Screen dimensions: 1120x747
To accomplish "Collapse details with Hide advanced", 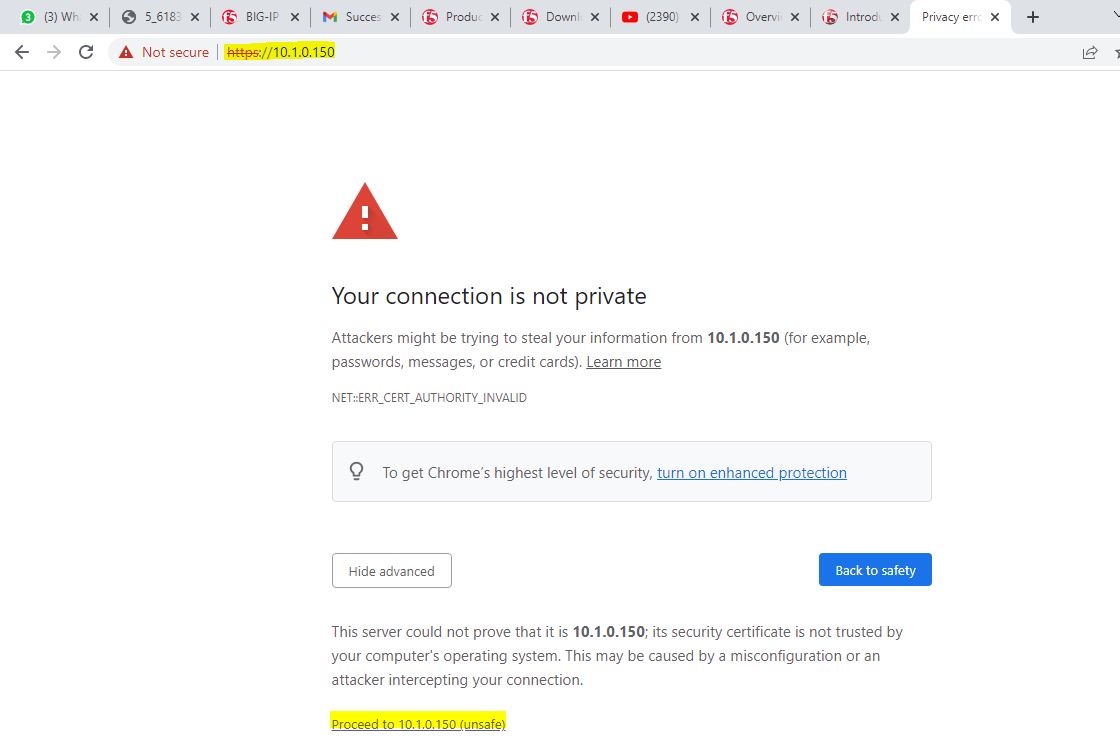I will click(391, 571).
